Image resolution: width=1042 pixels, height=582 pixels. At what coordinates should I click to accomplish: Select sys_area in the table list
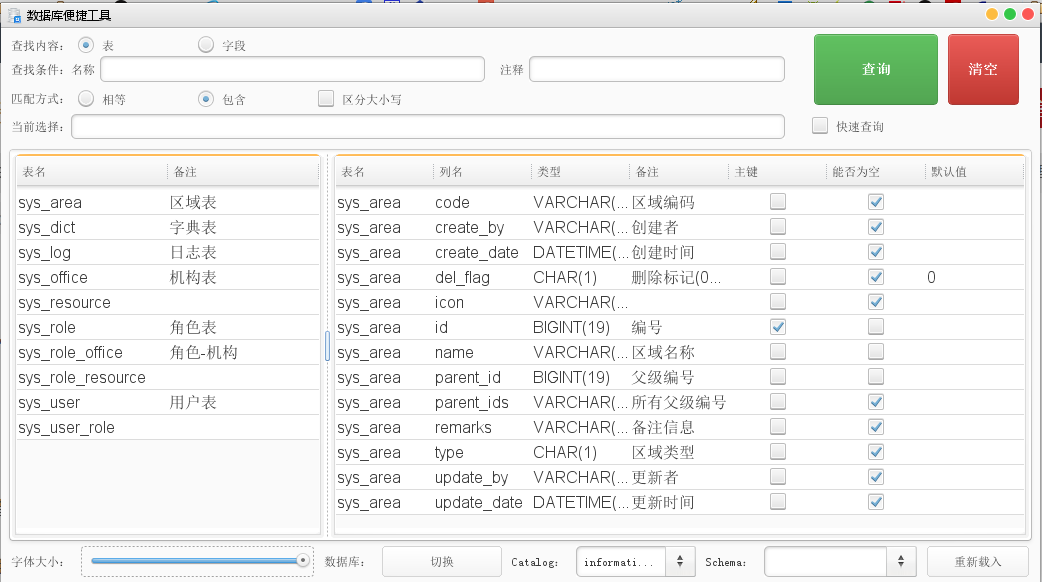tap(168, 203)
